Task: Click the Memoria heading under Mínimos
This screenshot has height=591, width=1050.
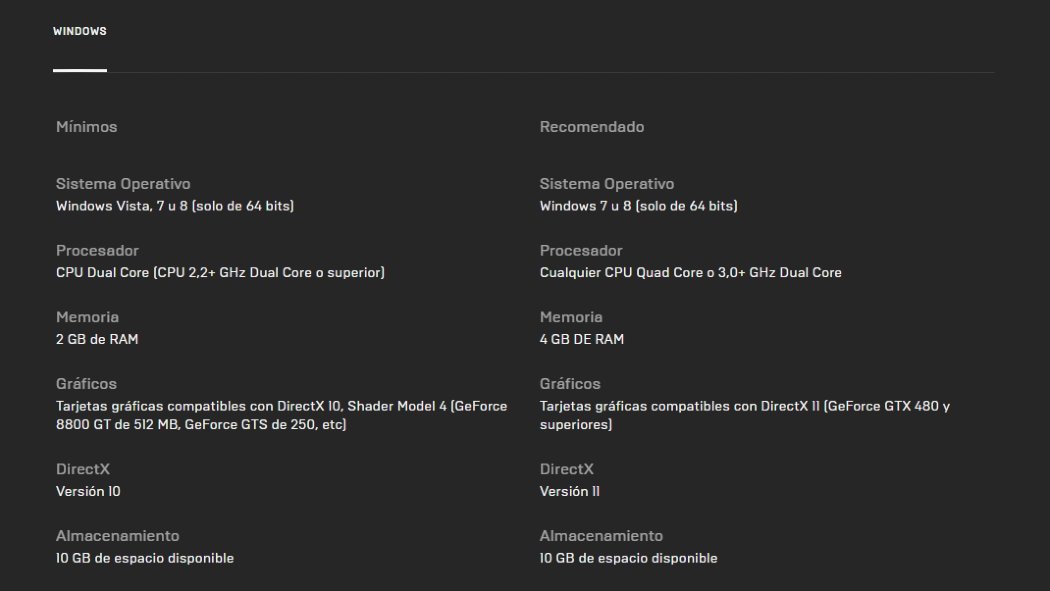Action: (x=87, y=317)
